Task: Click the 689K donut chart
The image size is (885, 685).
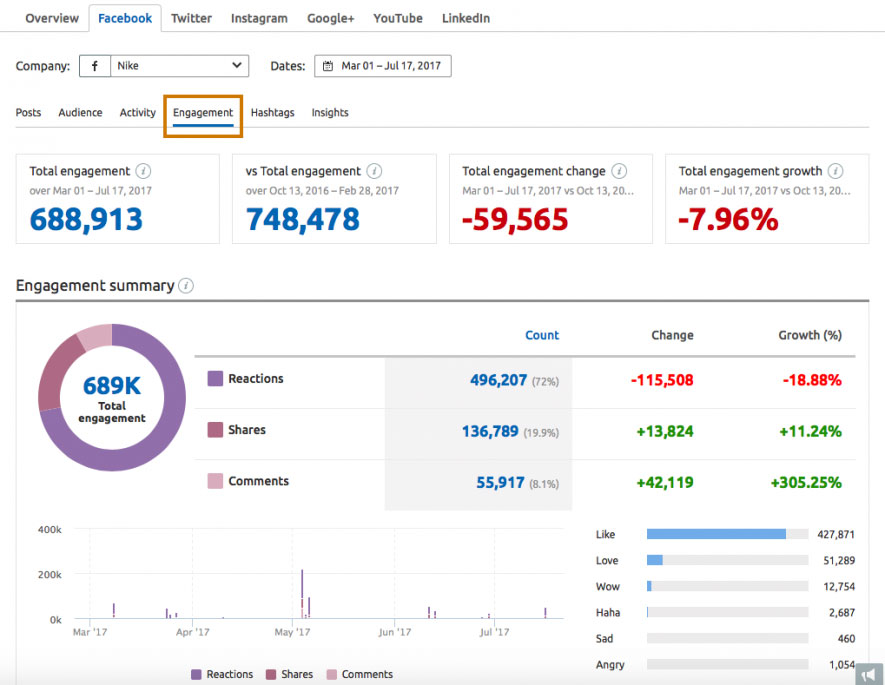Action: 112,398
